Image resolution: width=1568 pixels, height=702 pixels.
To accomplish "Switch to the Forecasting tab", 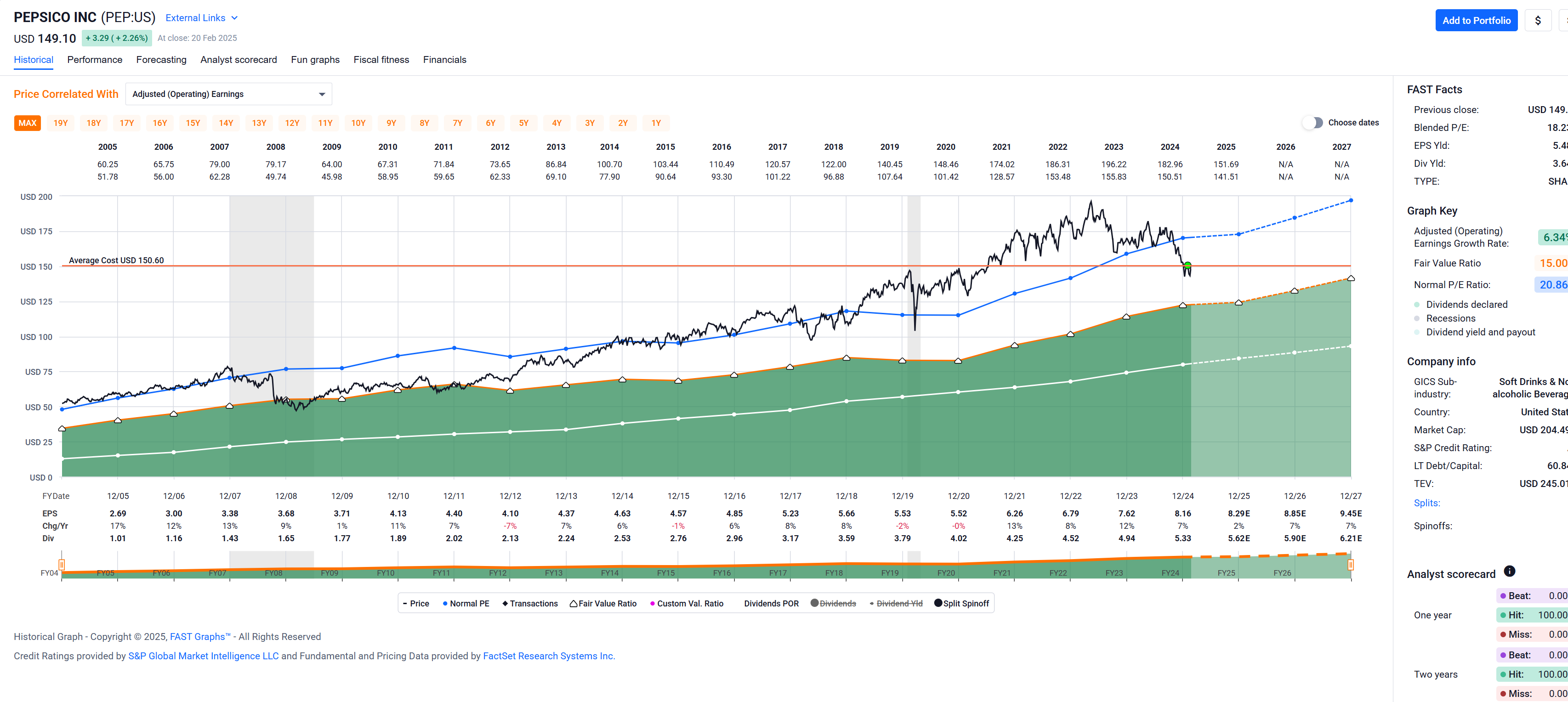I will pyautogui.click(x=161, y=60).
